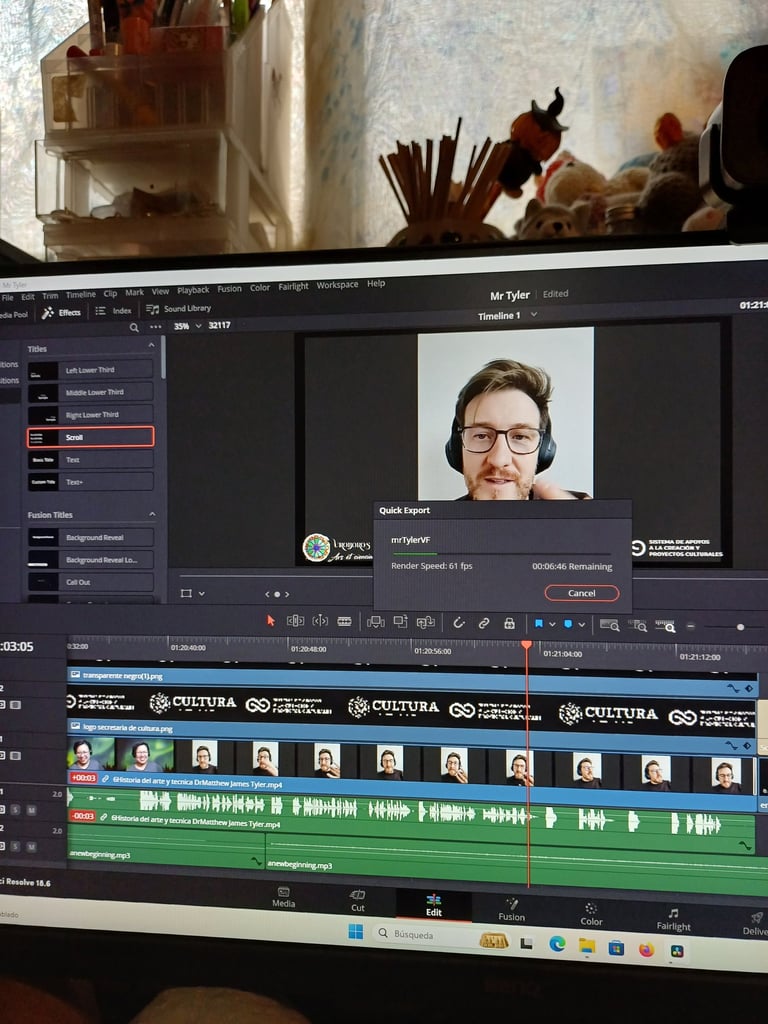
Task: Open the Clip menu
Action: point(110,294)
